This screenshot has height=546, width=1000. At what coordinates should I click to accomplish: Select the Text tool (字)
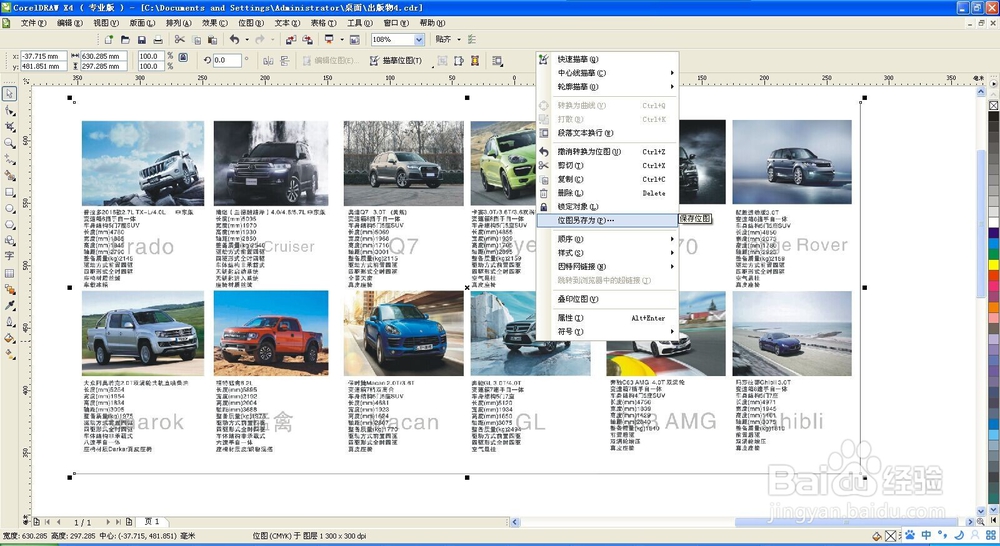(x=10, y=256)
